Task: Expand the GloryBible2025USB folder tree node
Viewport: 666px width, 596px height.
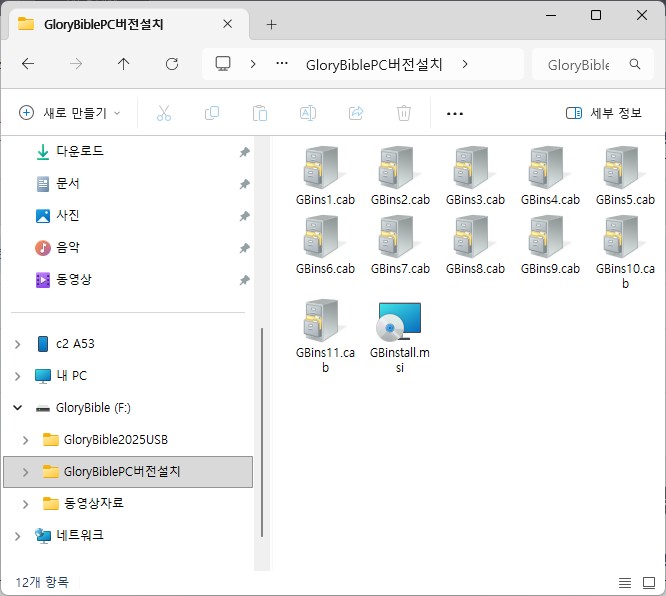Action: pos(26,440)
